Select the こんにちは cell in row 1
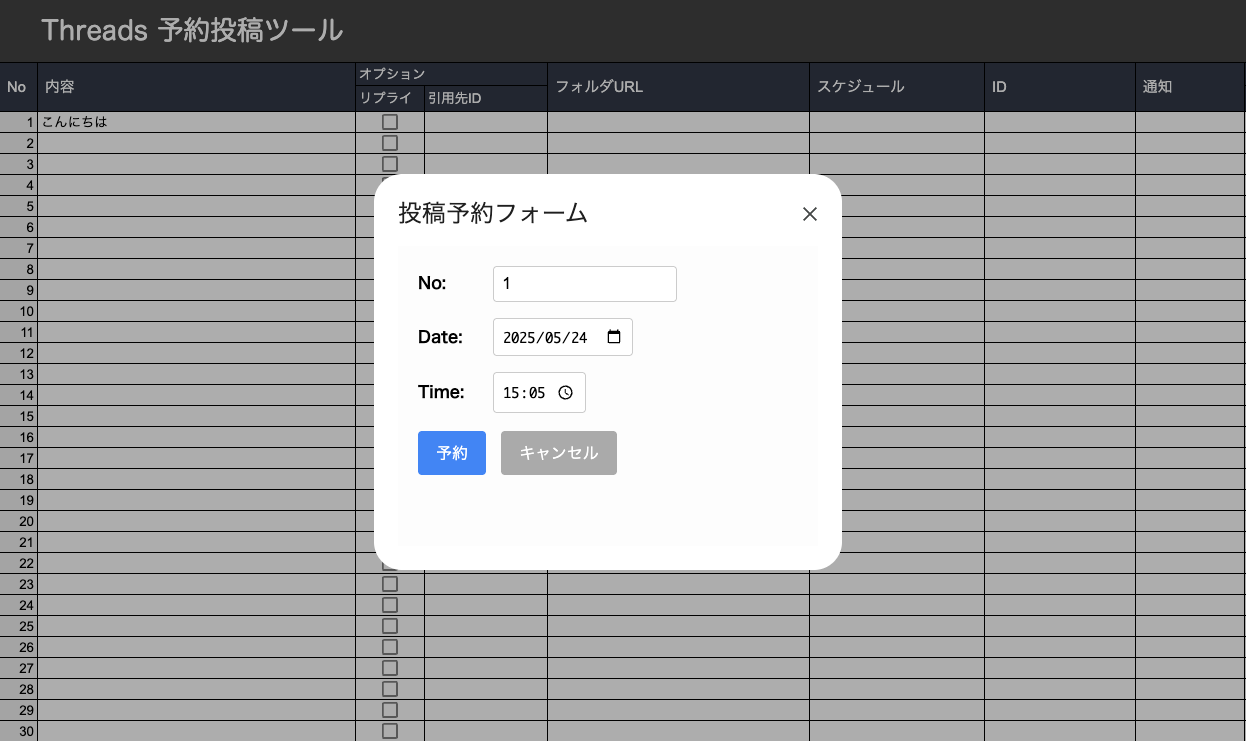This screenshot has height=741, width=1246. 197,122
